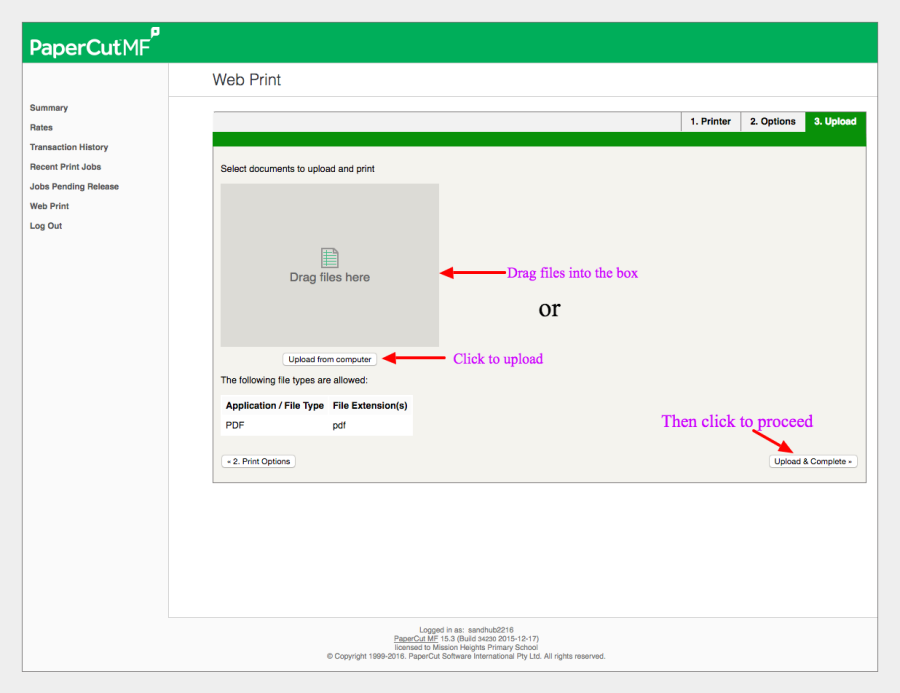The height and width of the screenshot is (693, 900).
Task: Click the Upload & Complete button
Action: (x=813, y=462)
